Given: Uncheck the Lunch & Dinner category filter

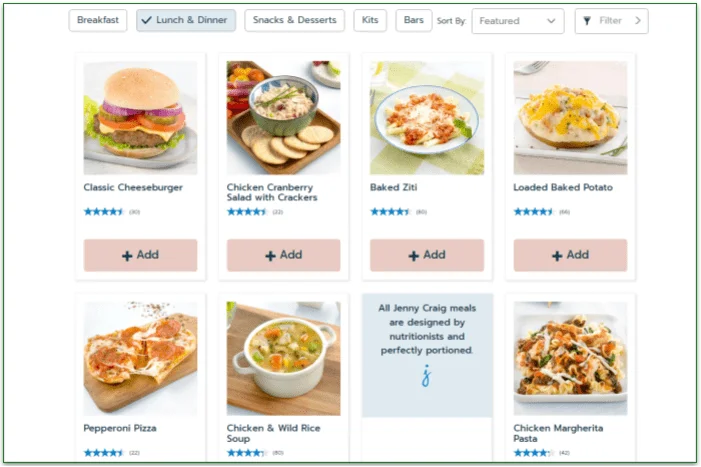Looking at the screenshot, I should click(x=186, y=21).
